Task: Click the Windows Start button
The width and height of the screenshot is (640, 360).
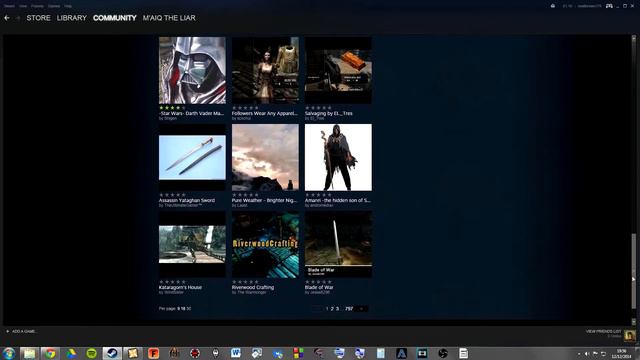Action: [x=9, y=353]
